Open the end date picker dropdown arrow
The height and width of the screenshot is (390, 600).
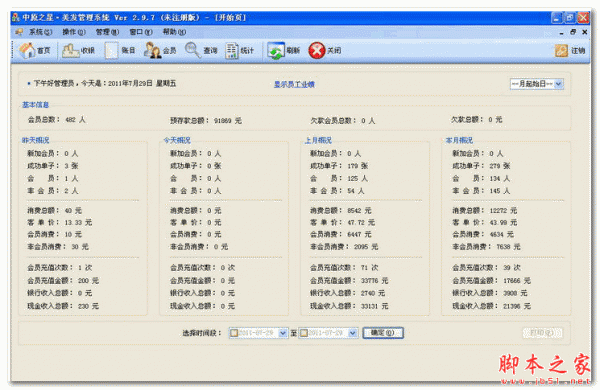[353, 333]
